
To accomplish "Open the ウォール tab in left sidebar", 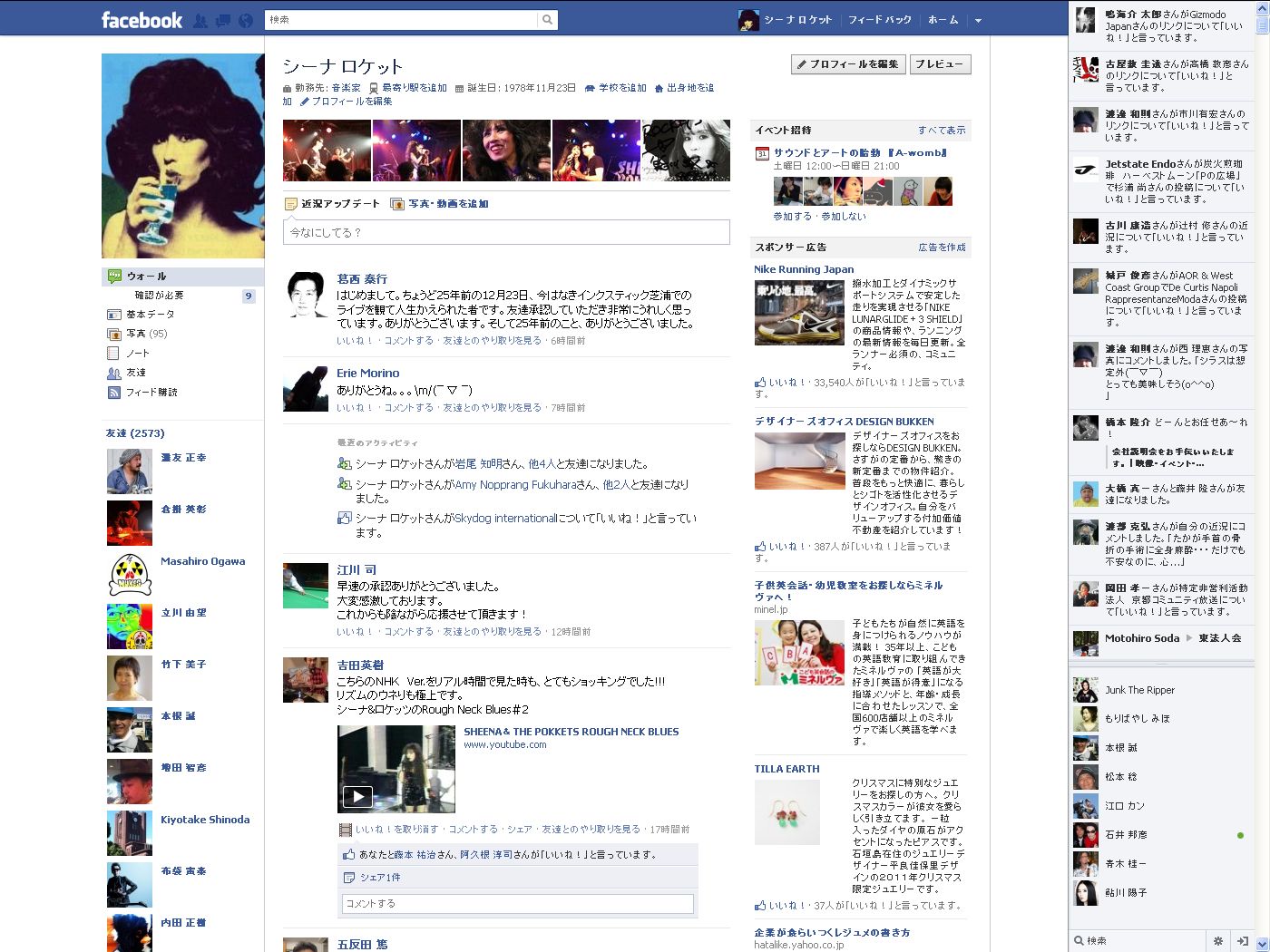I will pos(146,277).
